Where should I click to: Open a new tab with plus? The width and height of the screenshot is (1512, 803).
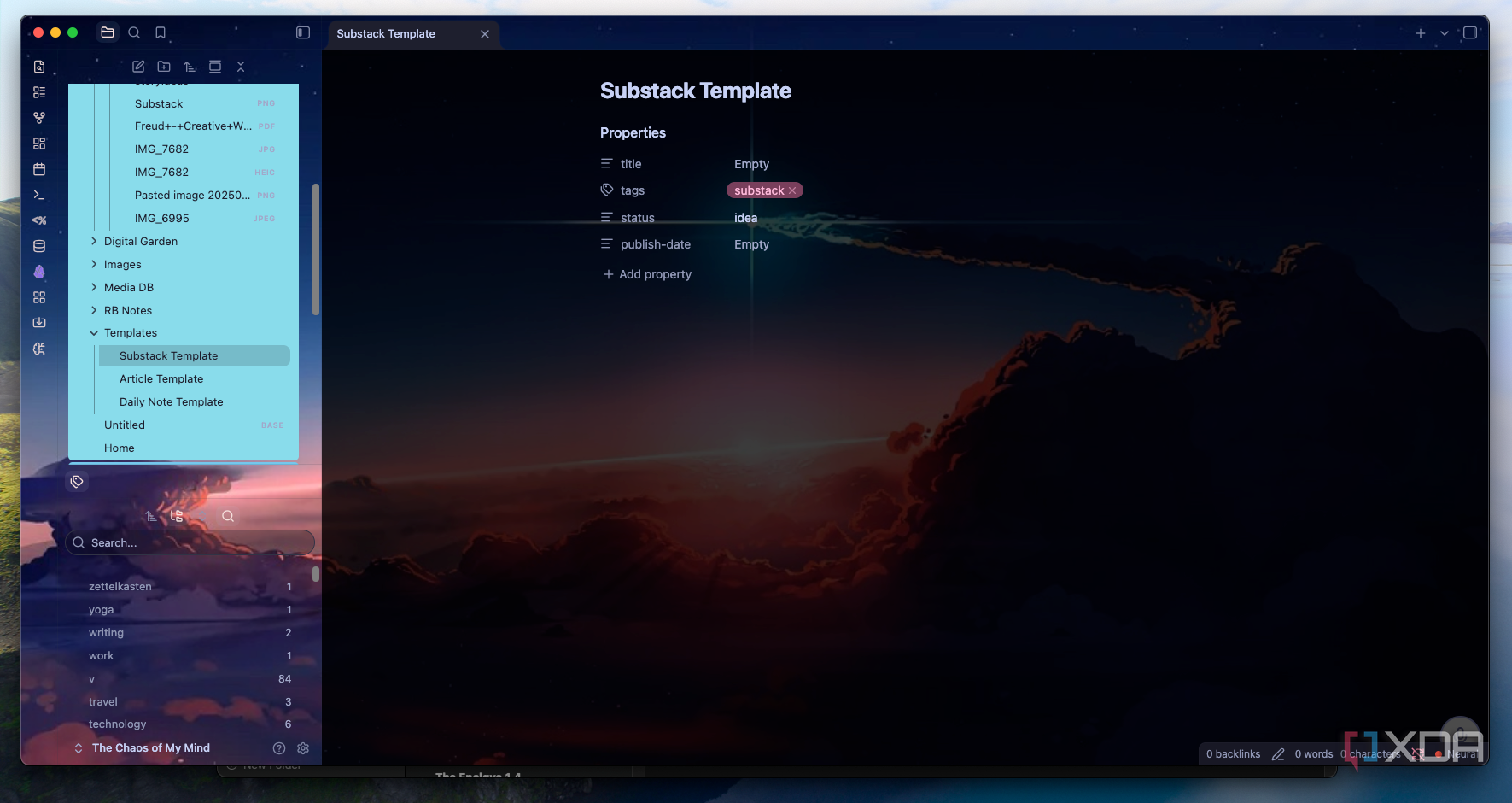pos(1421,33)
